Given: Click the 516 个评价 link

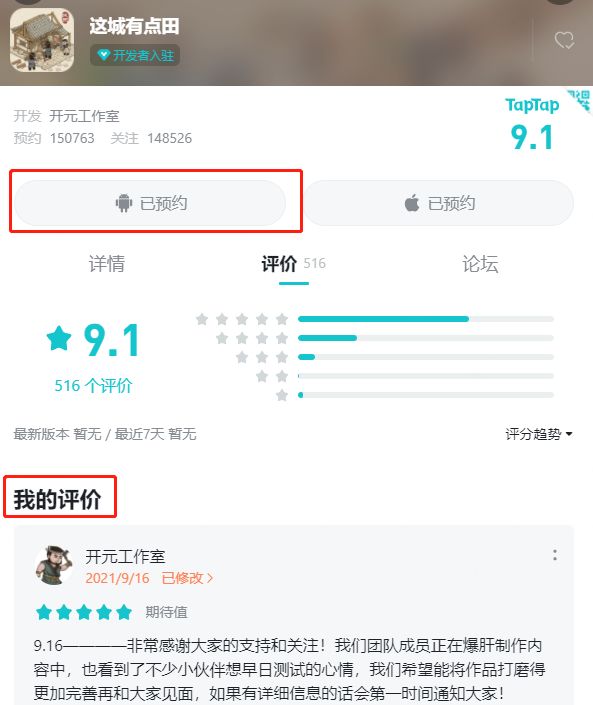Looking at the screenshot, I should click(x=94, y=385).
